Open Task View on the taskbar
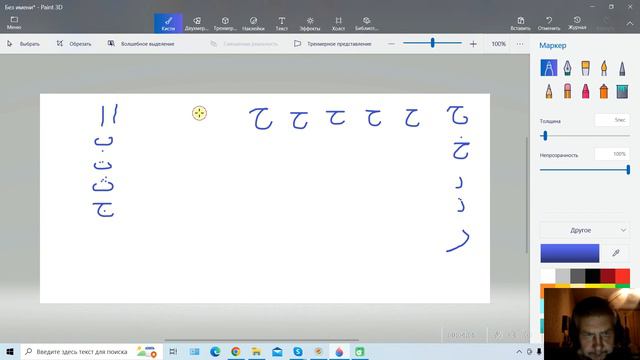 tap(173, 351)
